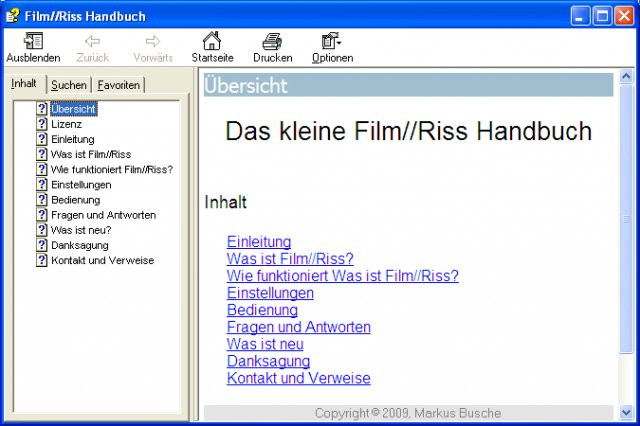The image size is (640, 426).
Task: Select Fragen und Antworten tree entry
Action: [104, 215]
